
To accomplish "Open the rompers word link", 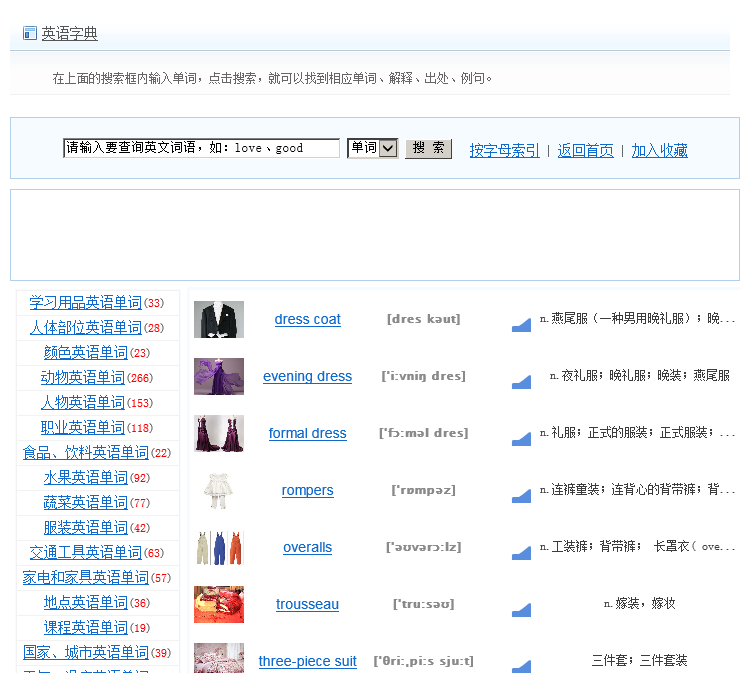I will pos(308,491).
